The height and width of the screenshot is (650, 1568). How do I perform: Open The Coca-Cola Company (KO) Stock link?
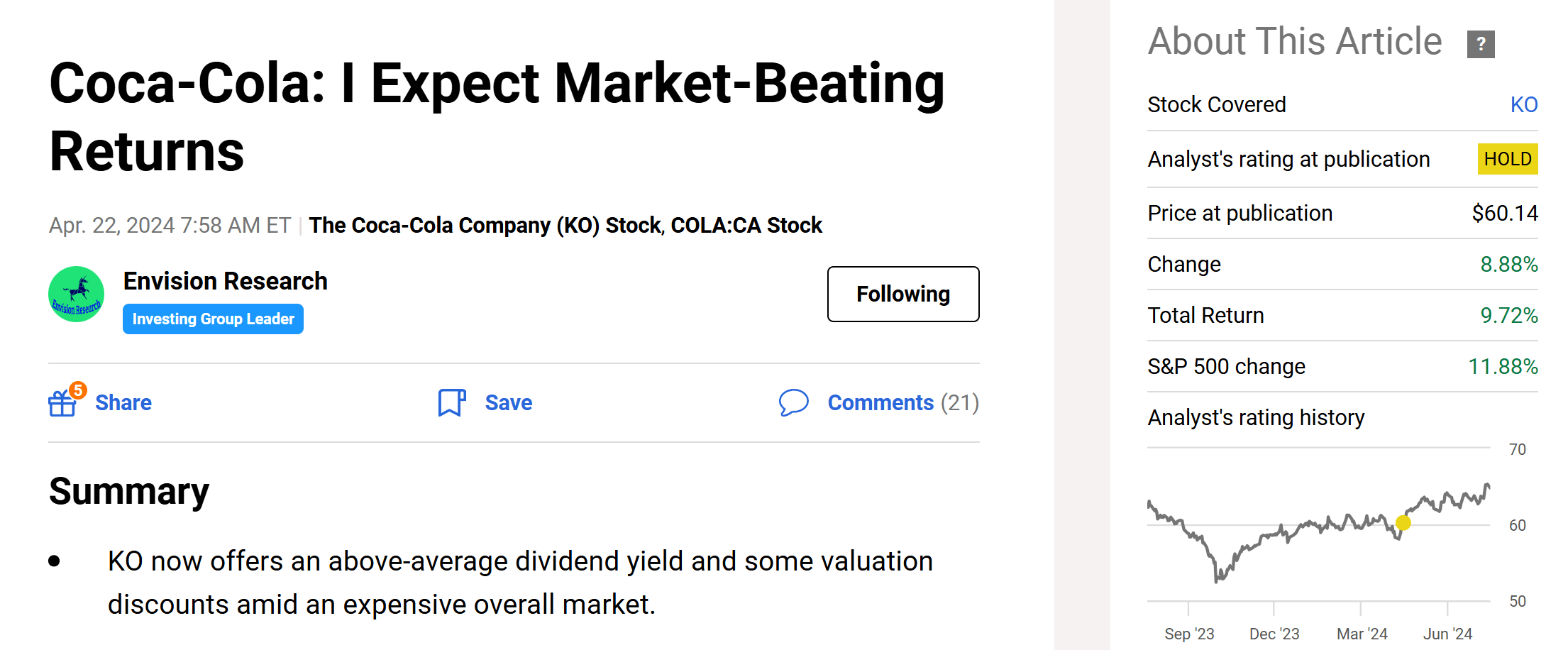tap(485, 226)
